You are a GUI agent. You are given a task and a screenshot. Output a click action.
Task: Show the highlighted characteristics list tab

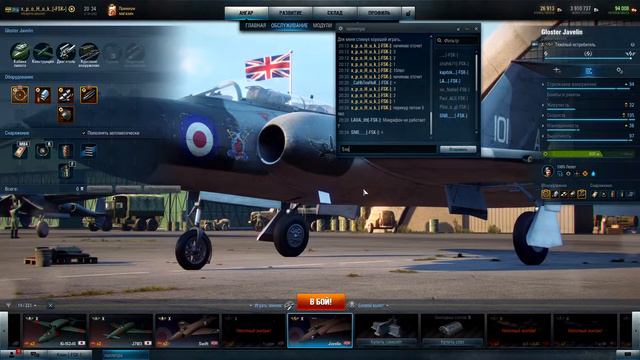588,71
